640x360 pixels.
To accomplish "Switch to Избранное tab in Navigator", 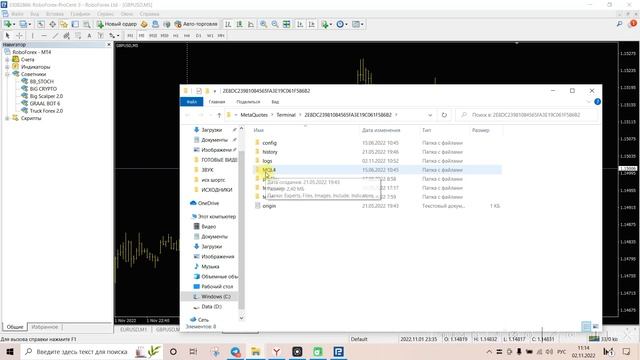I will (44, 327).
